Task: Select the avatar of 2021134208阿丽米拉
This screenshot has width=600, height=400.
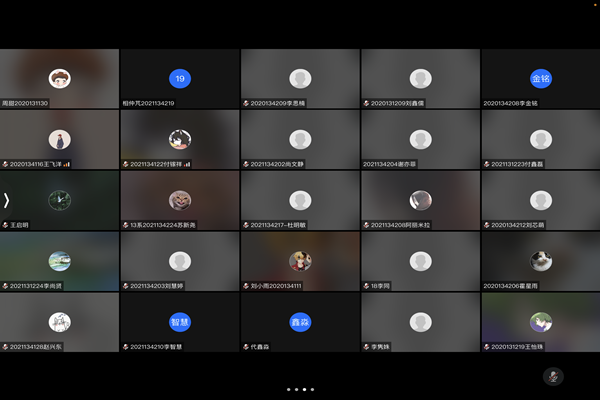Action: click(420, 200)
